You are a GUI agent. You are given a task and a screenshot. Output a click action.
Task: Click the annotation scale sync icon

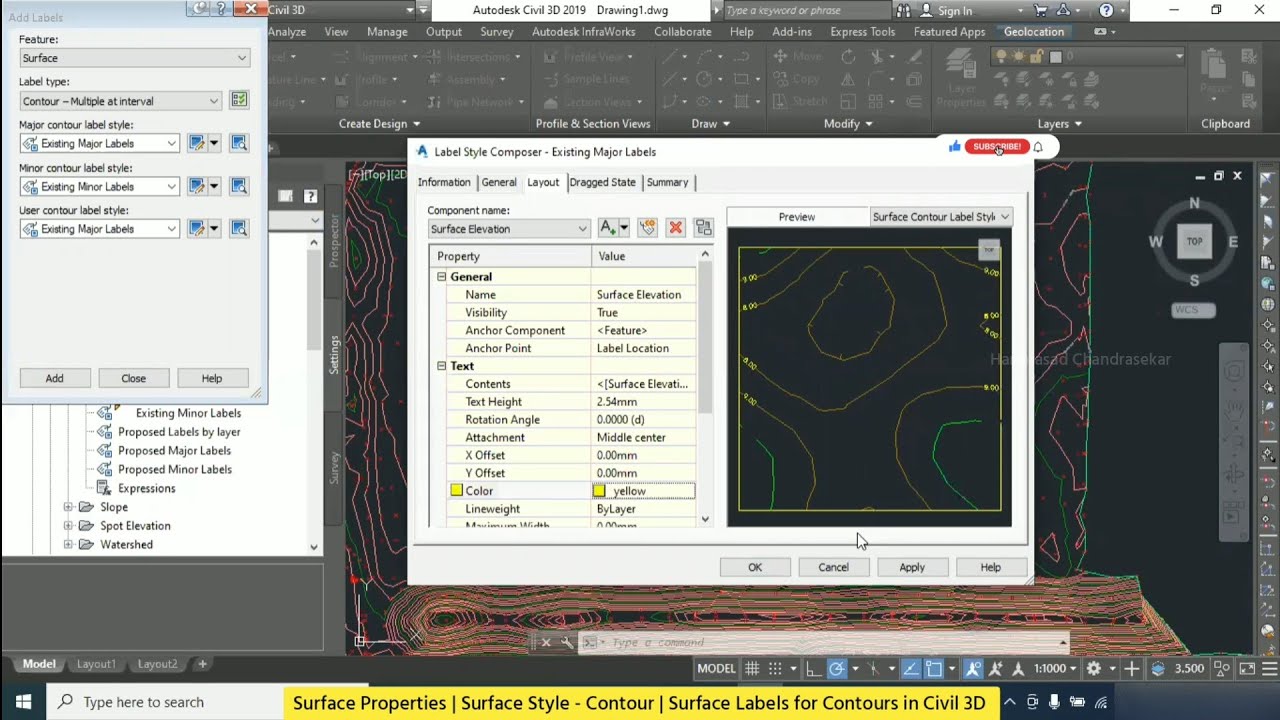coord(1018,668)
